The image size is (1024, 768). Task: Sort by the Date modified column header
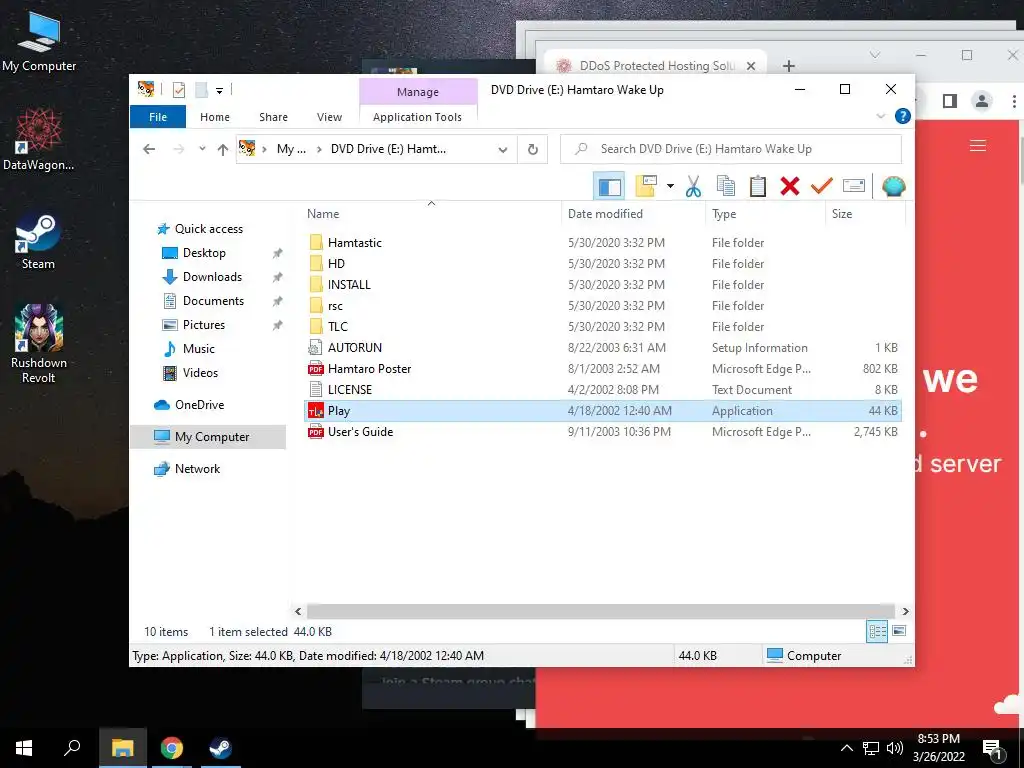click(x=633, y=214)
